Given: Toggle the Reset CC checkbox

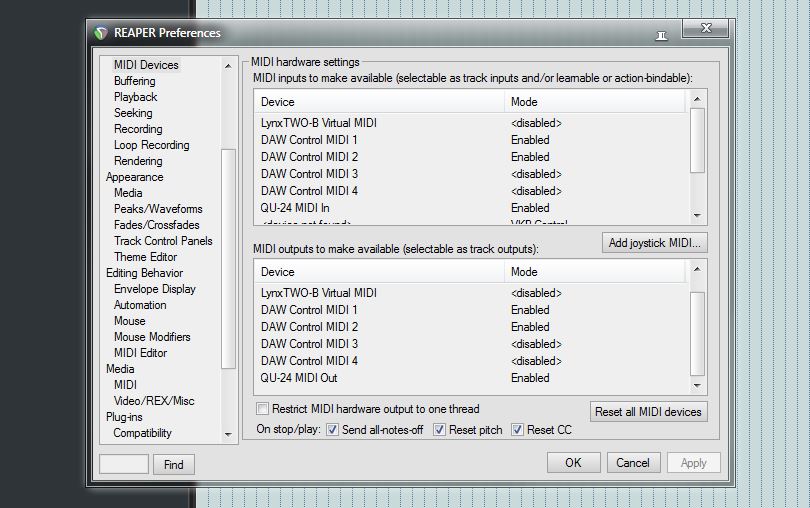Looking at the screenshot, I should pos(517,430).
